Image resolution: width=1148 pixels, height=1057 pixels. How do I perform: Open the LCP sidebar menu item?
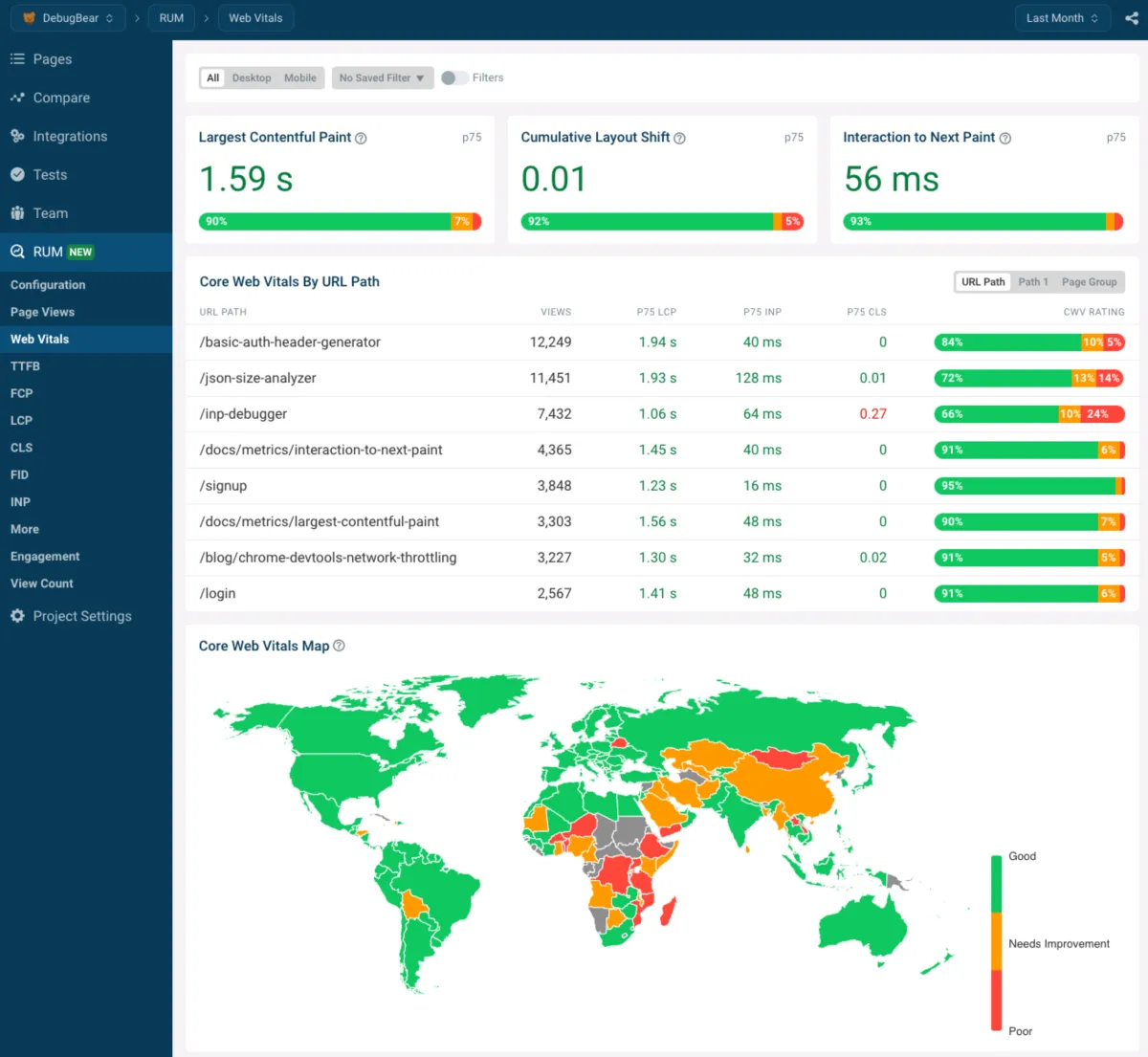tap(21, 420)
